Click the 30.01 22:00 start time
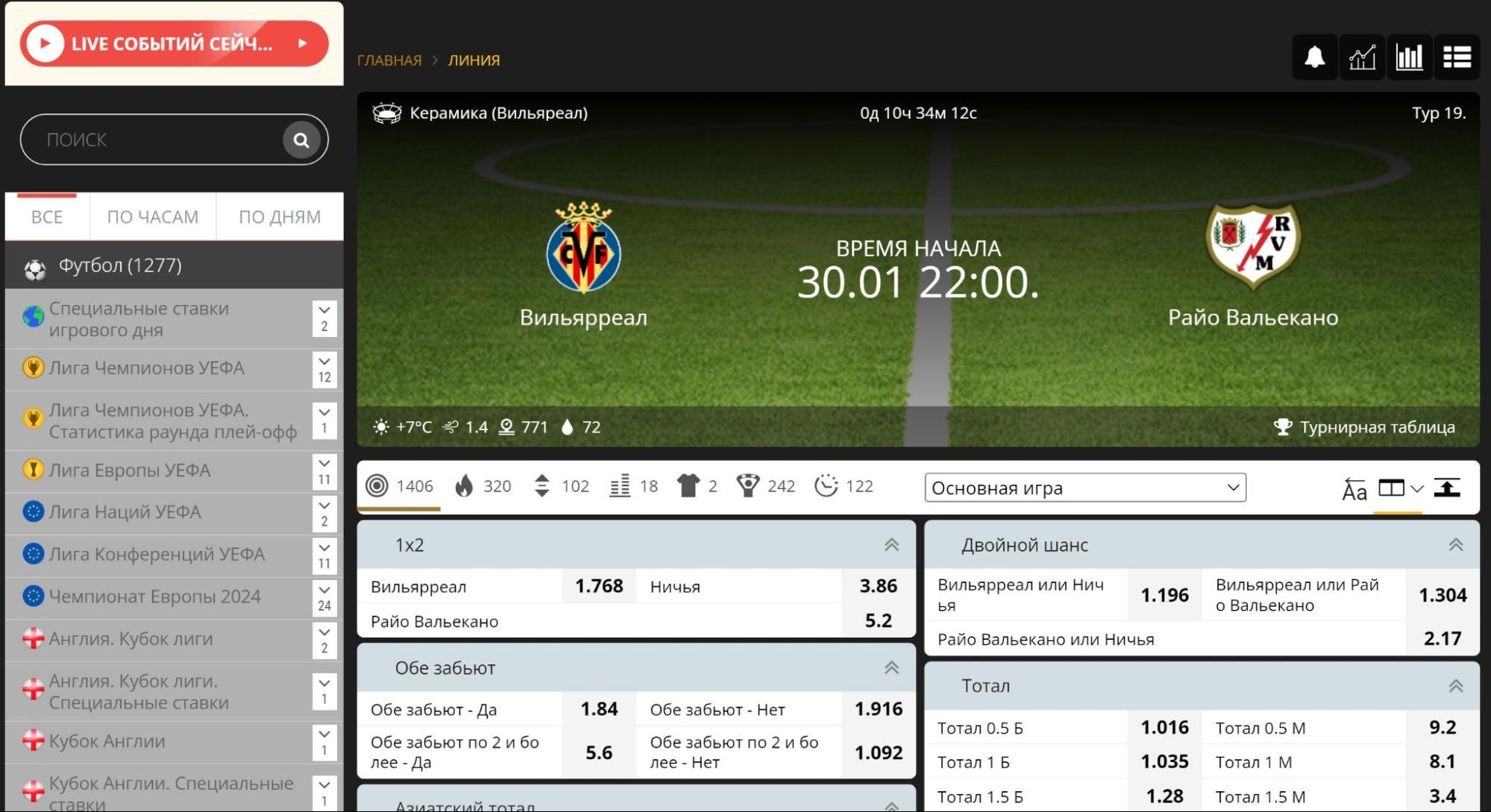The width and height of the screenshot is (1491, 812). 918,283
